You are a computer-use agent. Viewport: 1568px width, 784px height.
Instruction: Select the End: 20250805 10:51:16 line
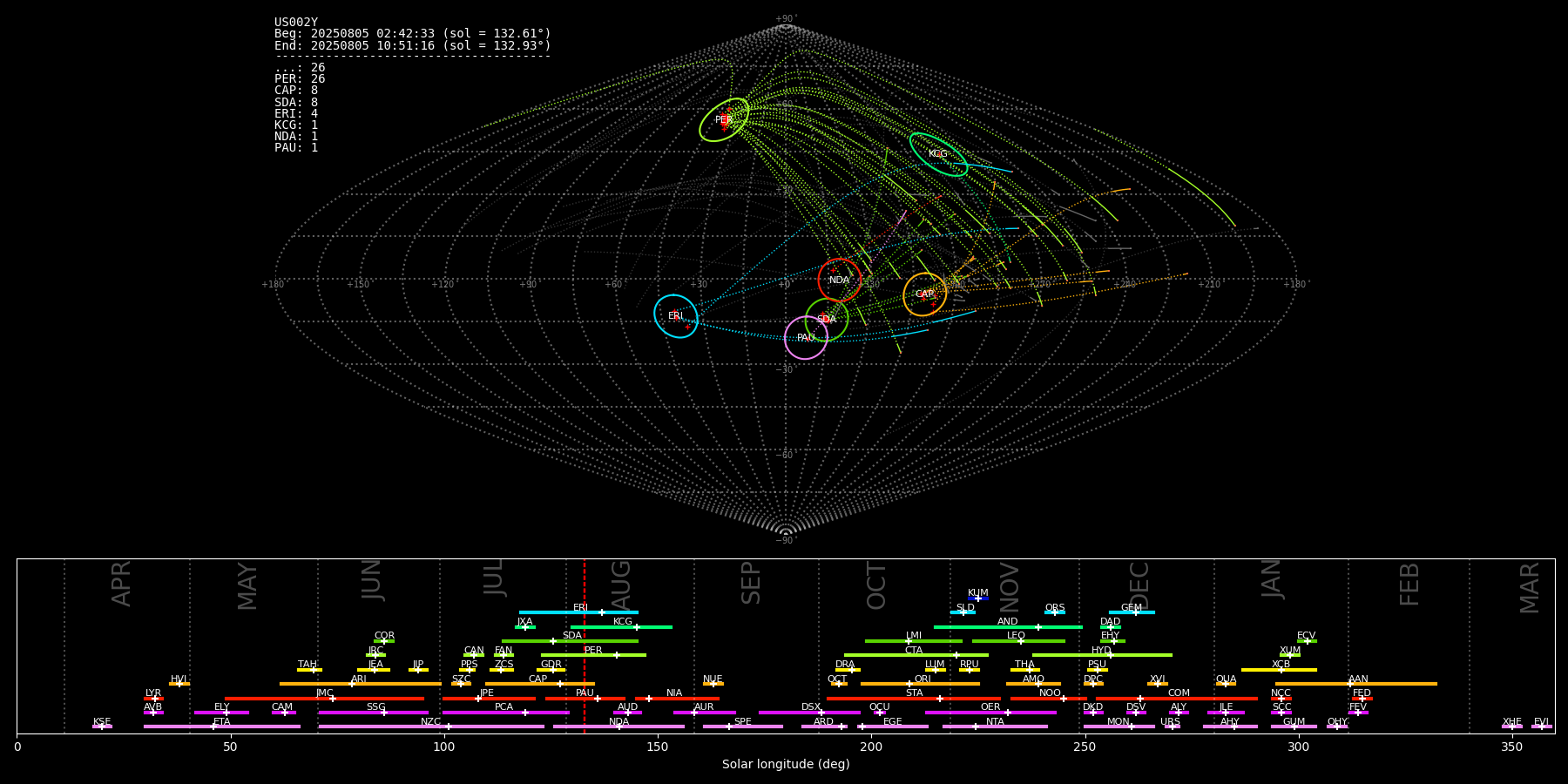click(x=413, y=45)
